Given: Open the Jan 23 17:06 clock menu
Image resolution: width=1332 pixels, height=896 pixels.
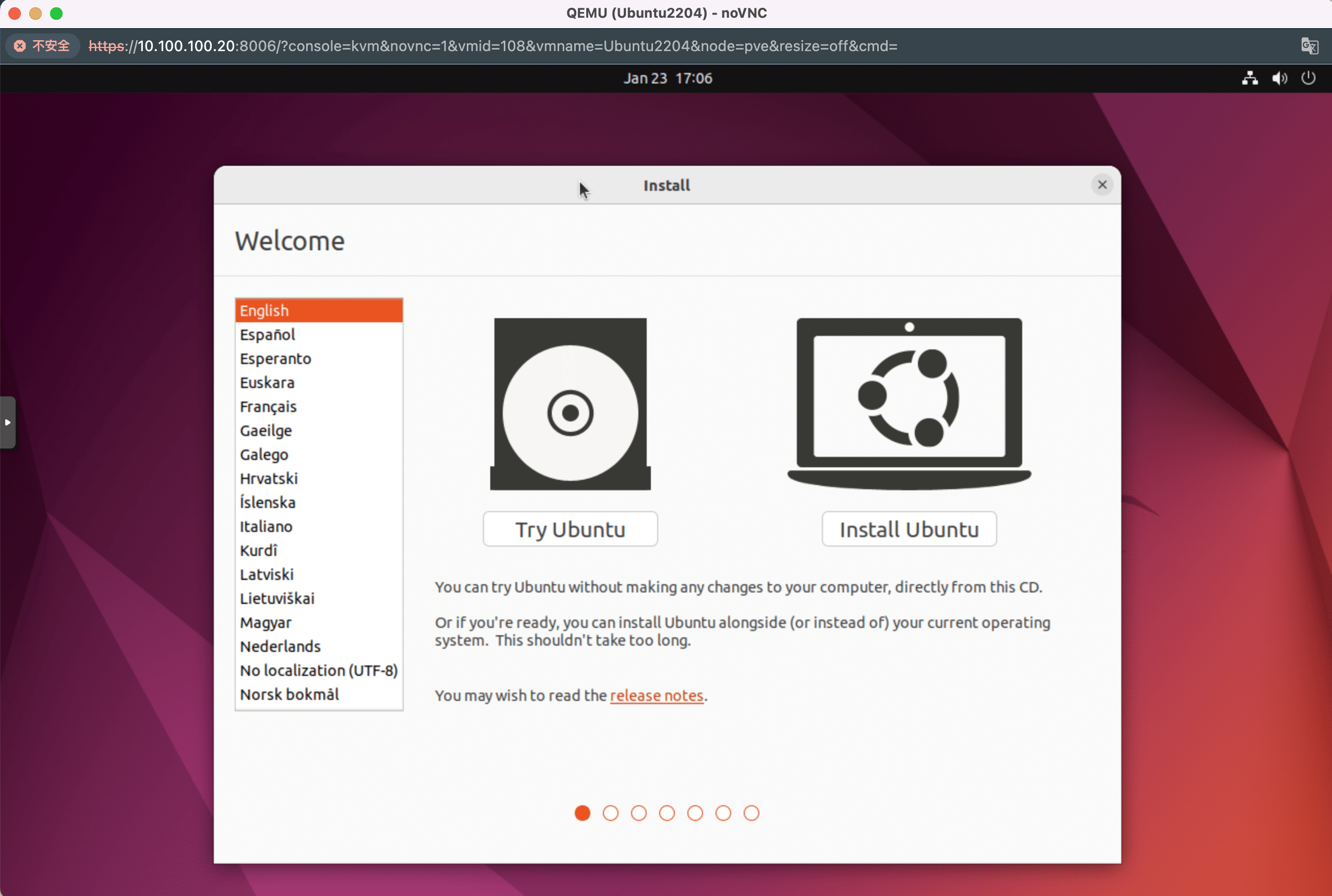Looking at the screenshot, I should click(668, 78).
